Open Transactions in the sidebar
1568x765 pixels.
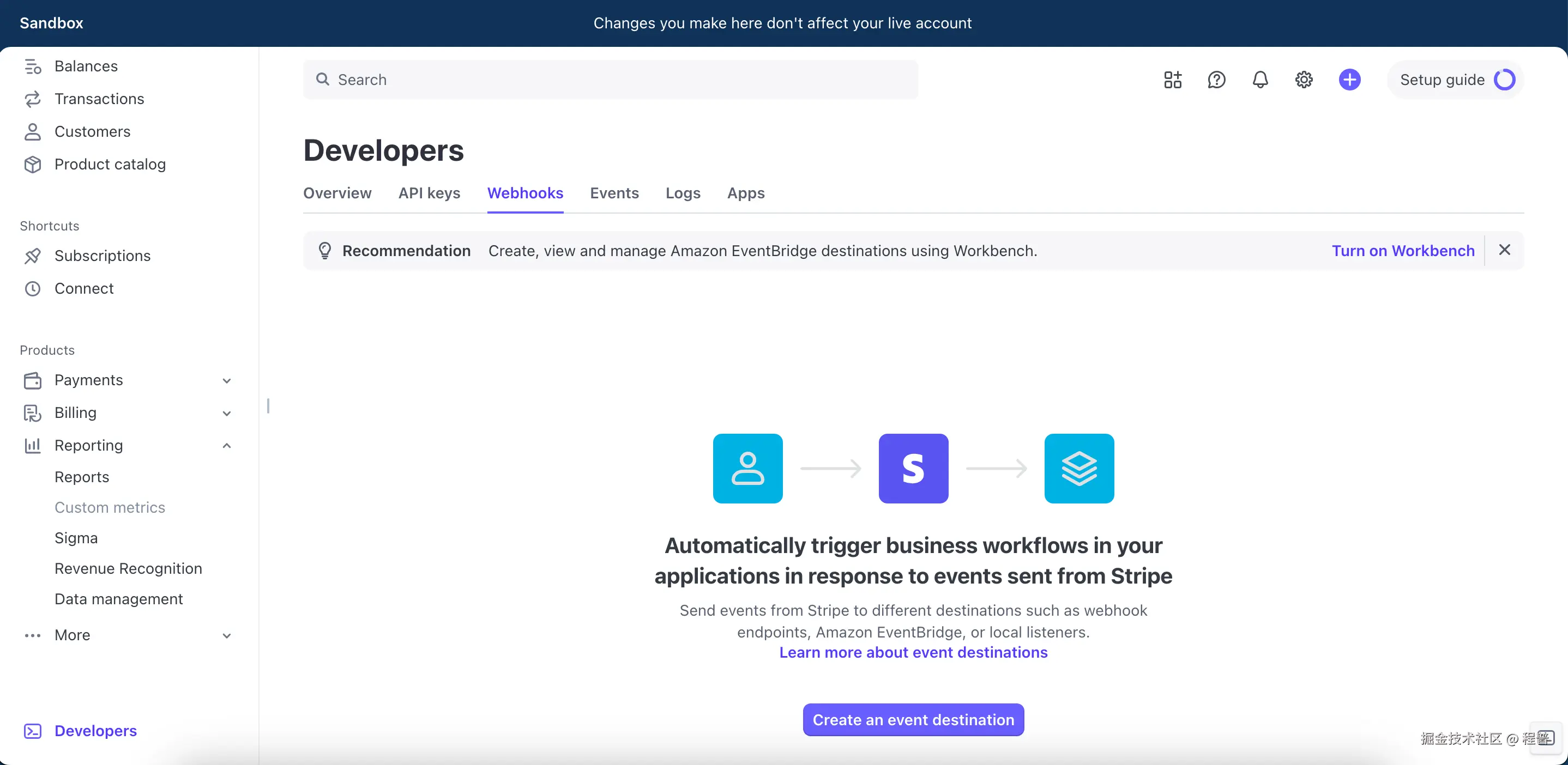(99, 99)
